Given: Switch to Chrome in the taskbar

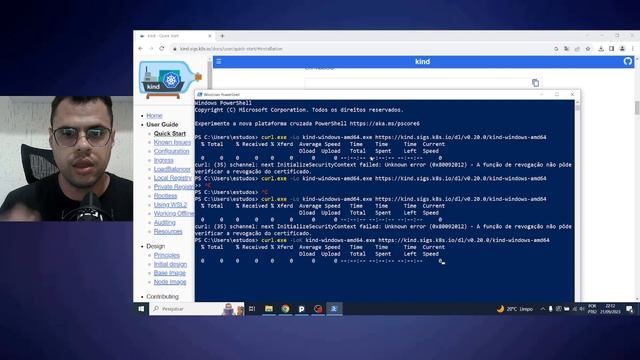Looking at the screenshot, I should tap(285, 309).
